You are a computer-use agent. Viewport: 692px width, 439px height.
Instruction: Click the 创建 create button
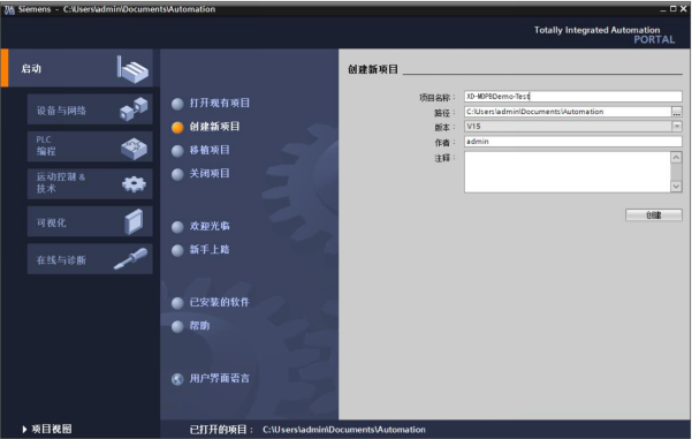654,215
